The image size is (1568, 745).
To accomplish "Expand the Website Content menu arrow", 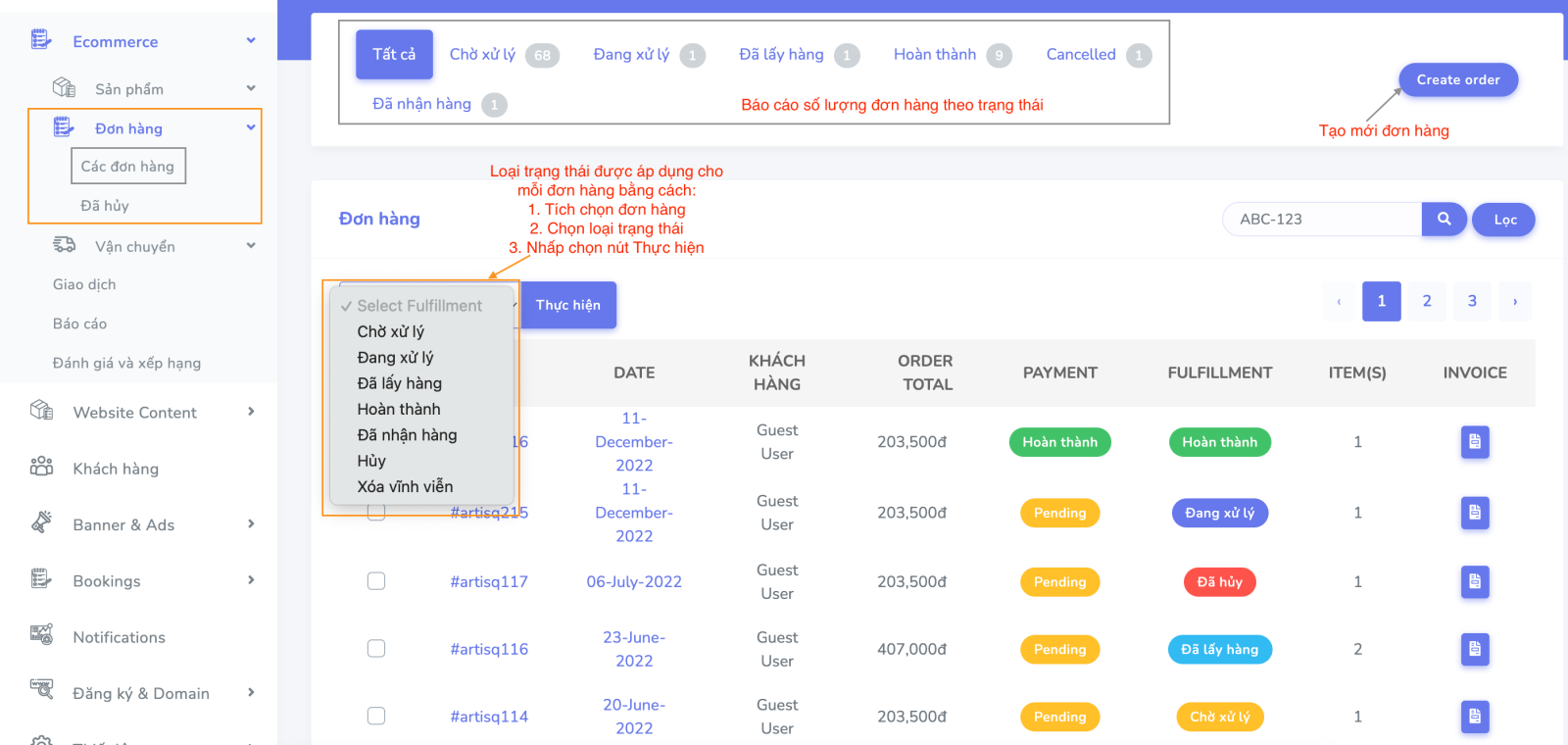I will click(x=251, y=412).
